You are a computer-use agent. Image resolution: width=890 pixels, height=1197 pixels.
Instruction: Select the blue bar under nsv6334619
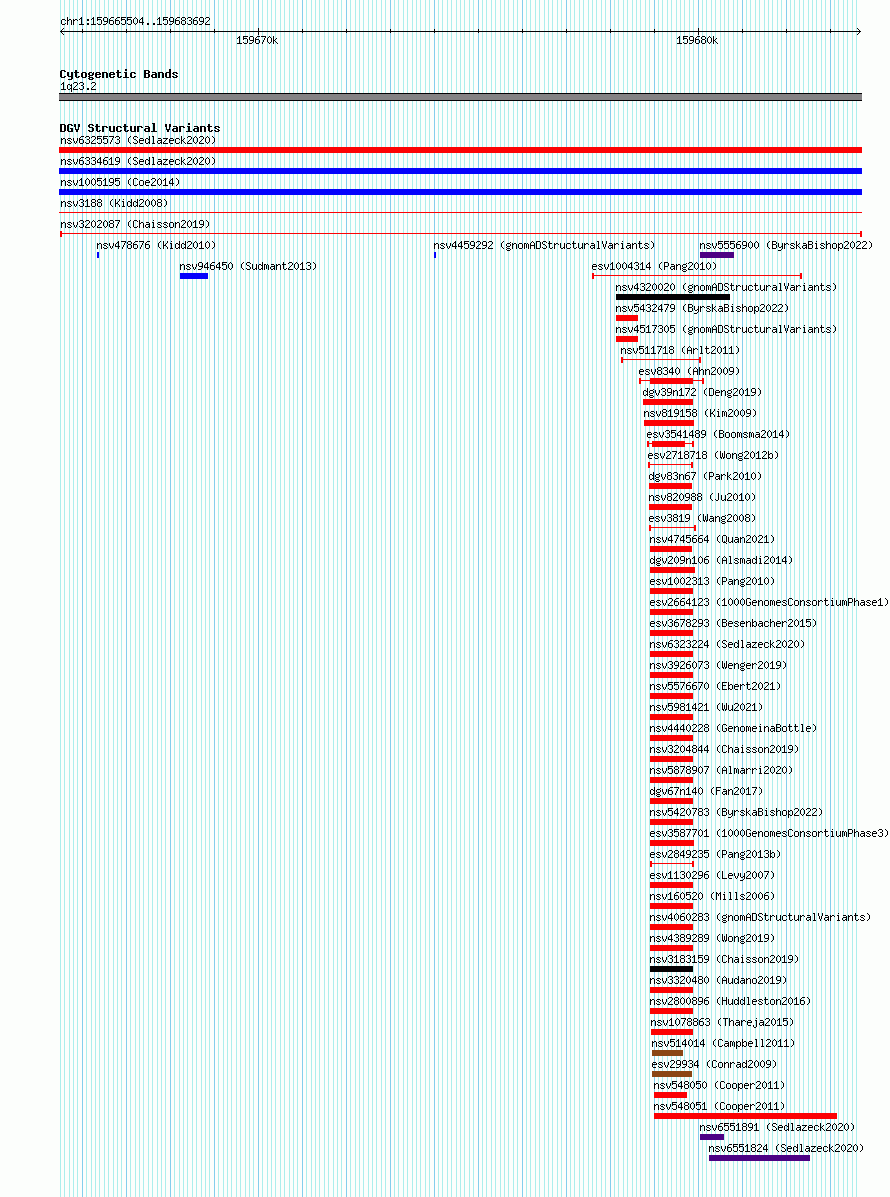[x=461, y=171]
